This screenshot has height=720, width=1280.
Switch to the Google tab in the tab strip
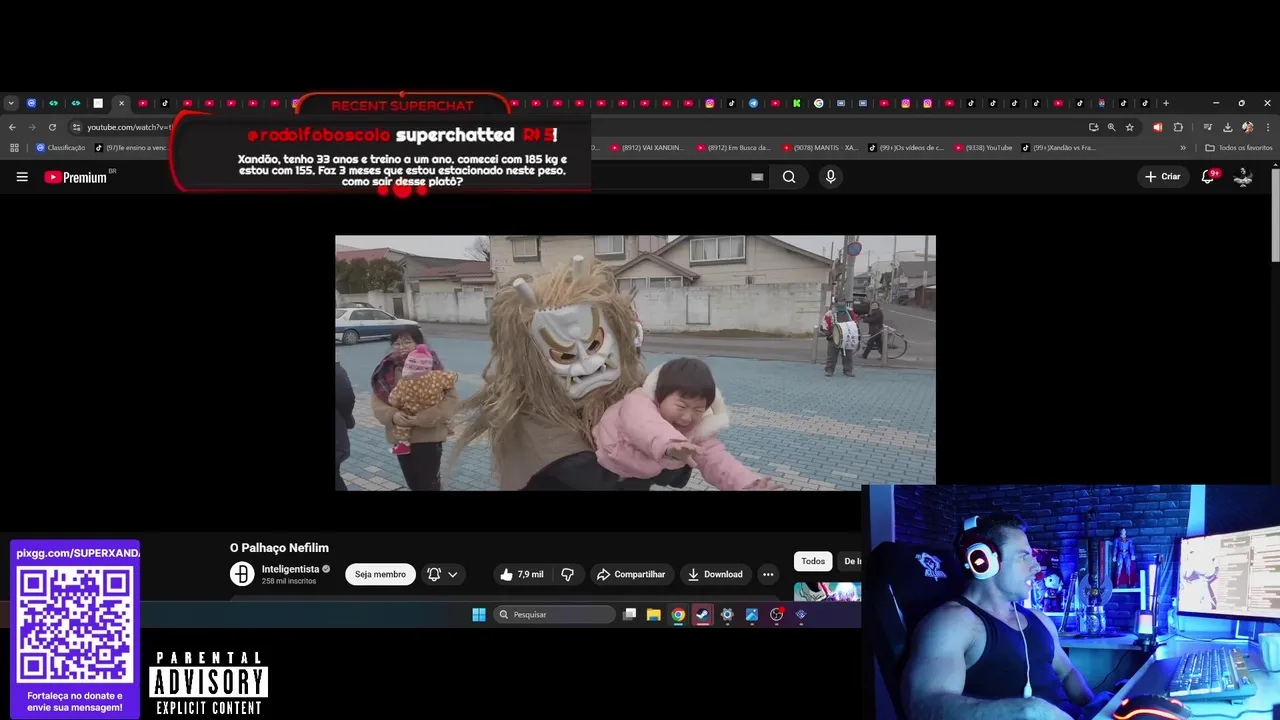click(819, 103)
